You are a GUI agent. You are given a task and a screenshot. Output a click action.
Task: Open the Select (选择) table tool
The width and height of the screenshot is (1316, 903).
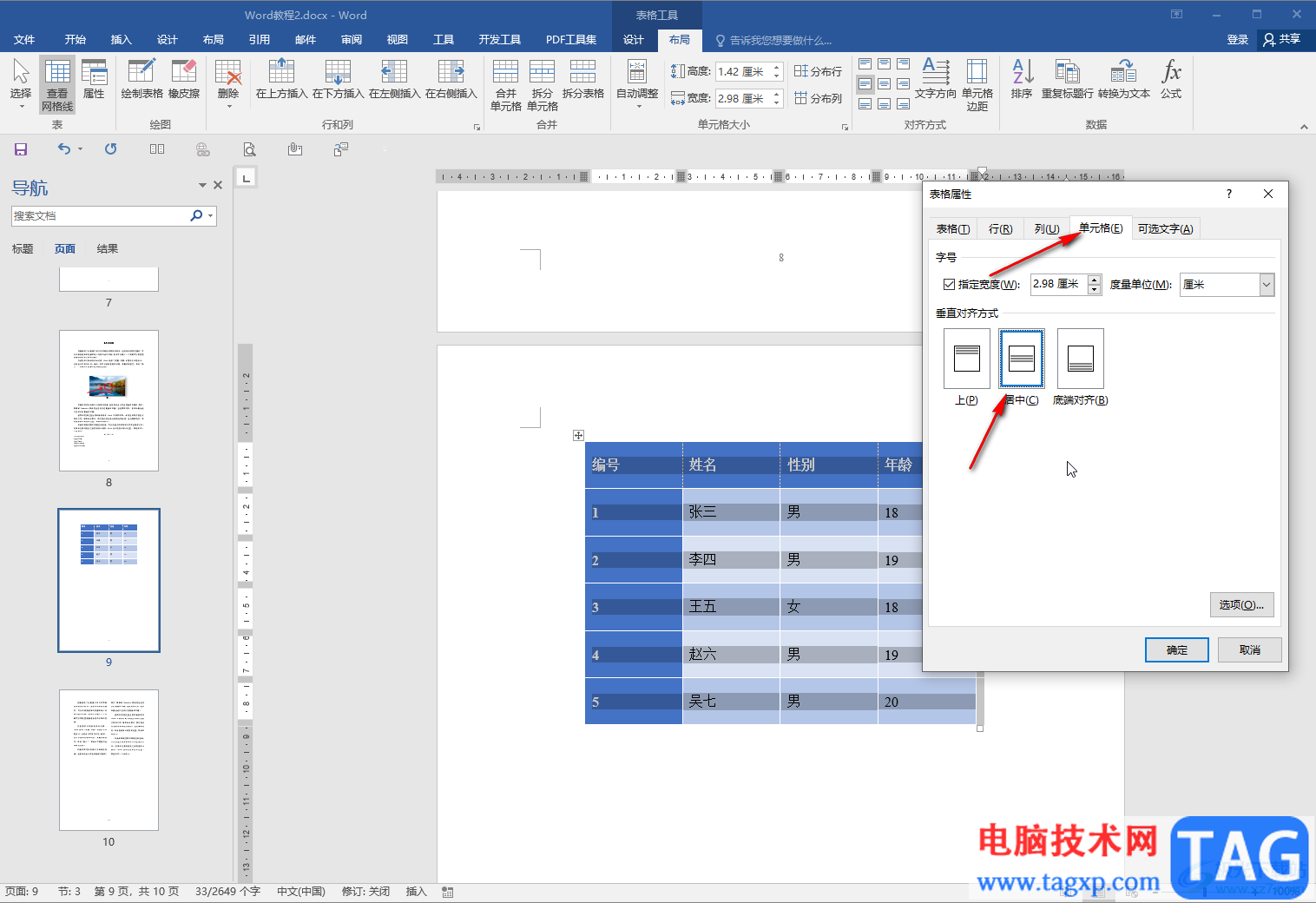[x=21, y=83]
